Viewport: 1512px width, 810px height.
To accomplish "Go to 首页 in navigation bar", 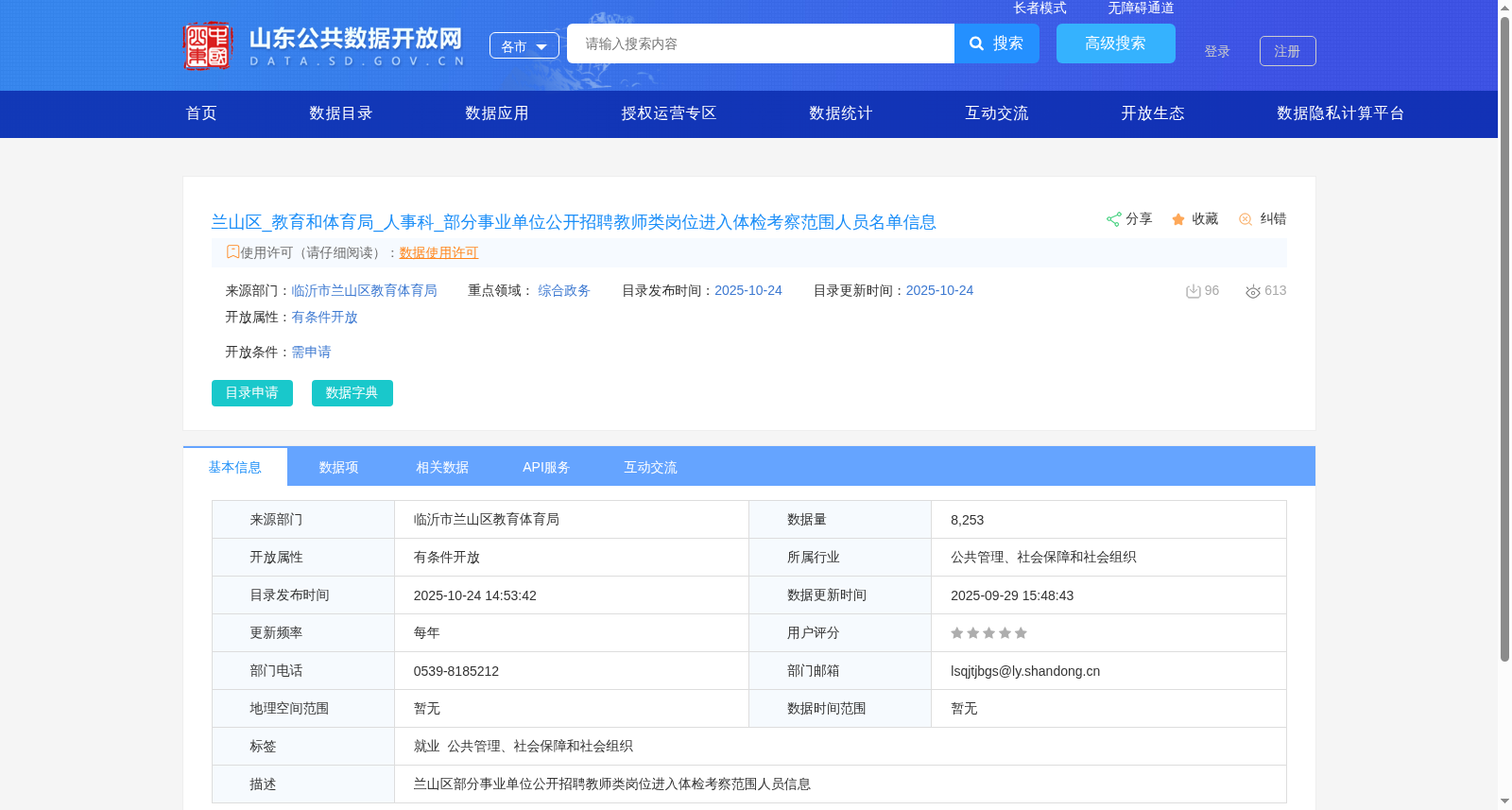I will (x=201, y=113).
